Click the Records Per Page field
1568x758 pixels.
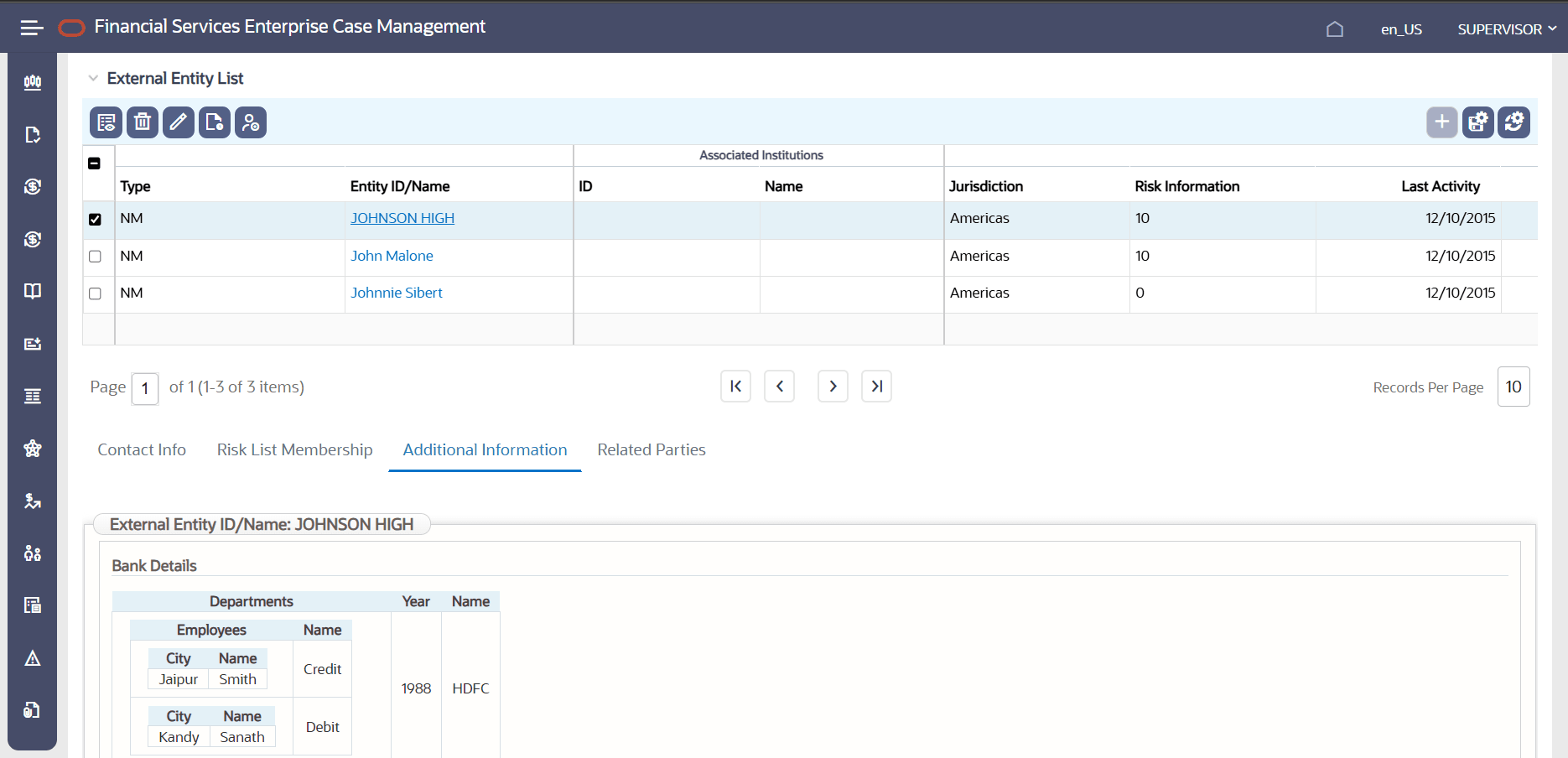(x=1513, y=387)
